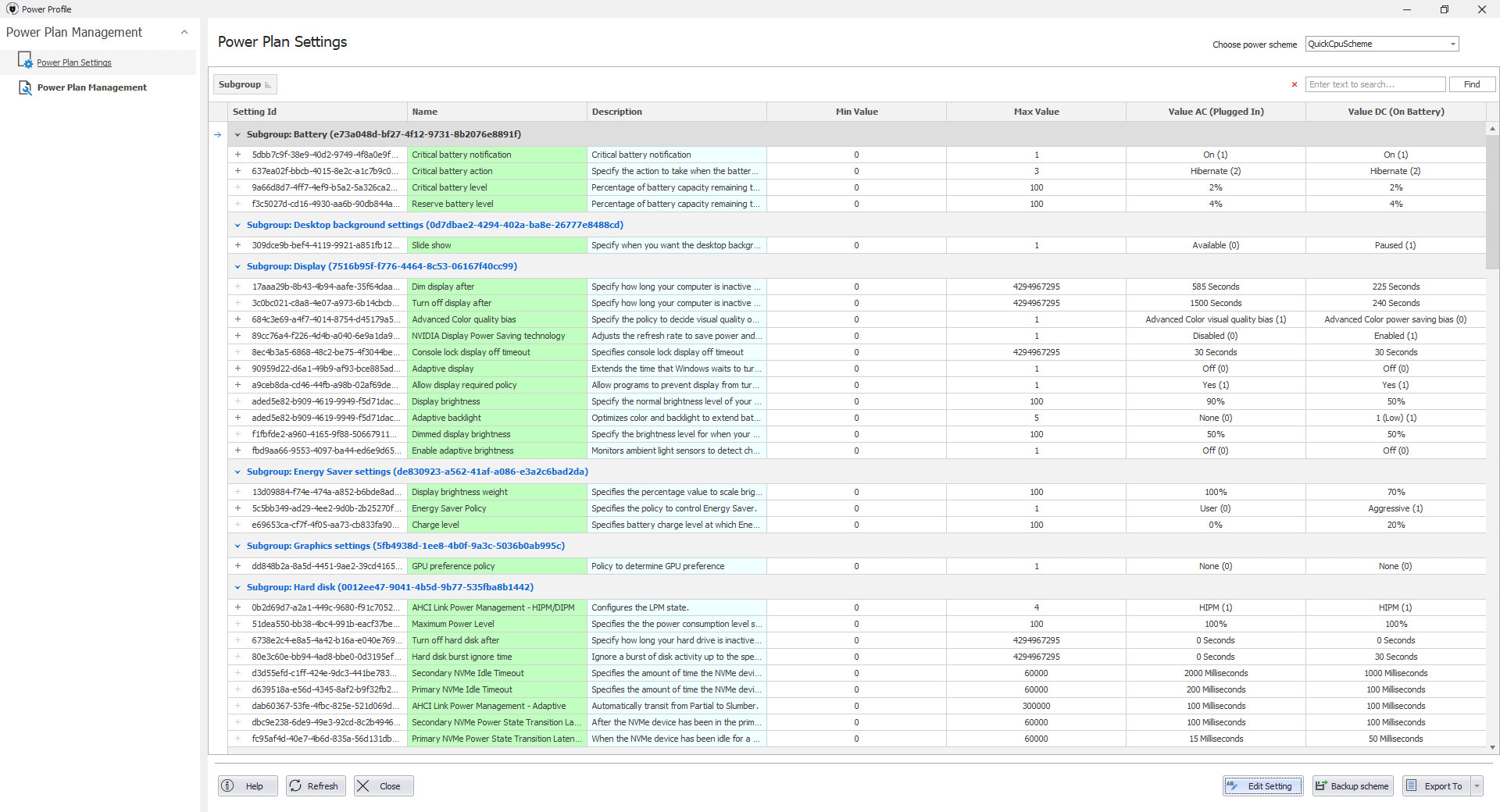Select the Hard disk burst ignore time cell
Viewport: 1500px width, 812px height.
(x=497, y=657)
